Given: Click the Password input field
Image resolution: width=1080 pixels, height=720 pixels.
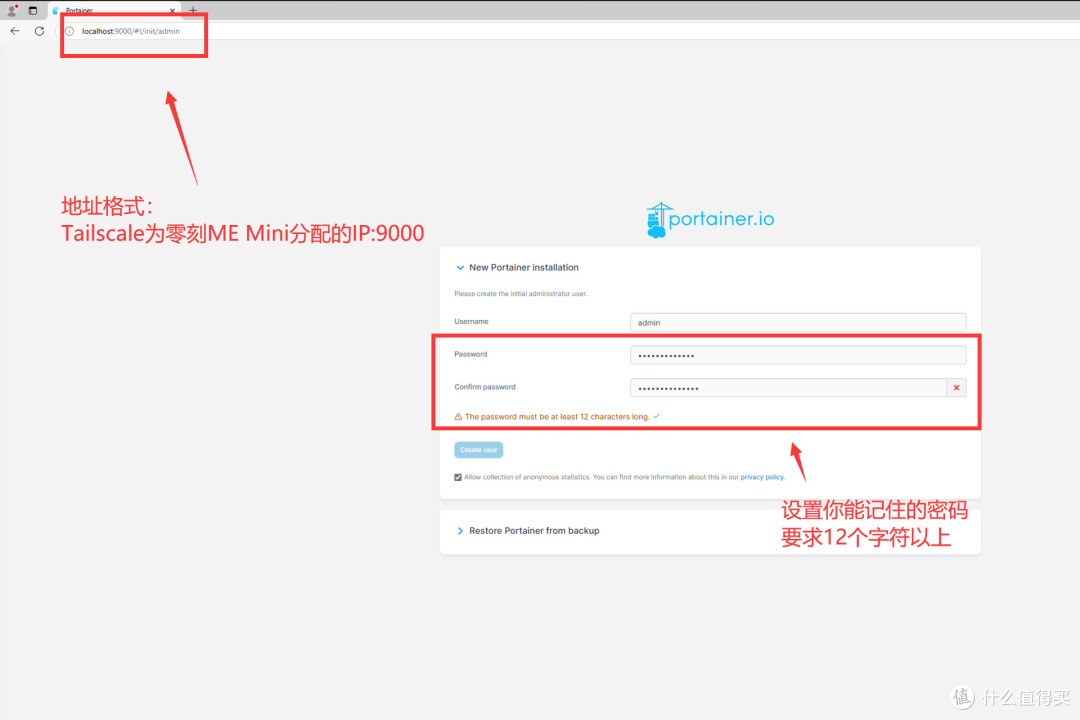Looking at the screenshot, I should (x=798, y=355).
